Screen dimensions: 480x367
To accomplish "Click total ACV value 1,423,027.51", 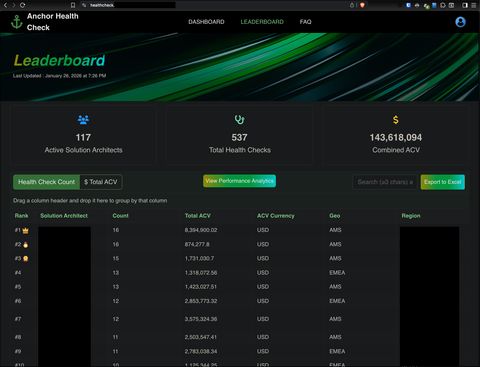I will (x=201, y=287).
